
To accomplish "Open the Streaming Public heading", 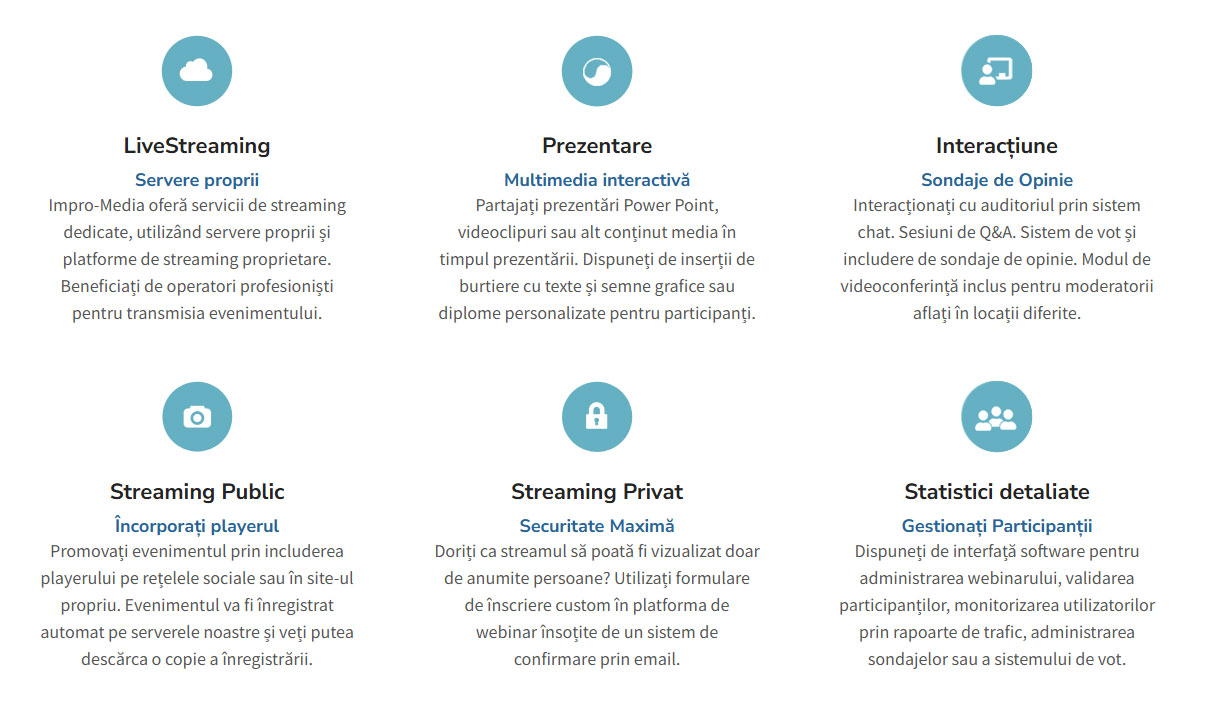I will [197, 492].
